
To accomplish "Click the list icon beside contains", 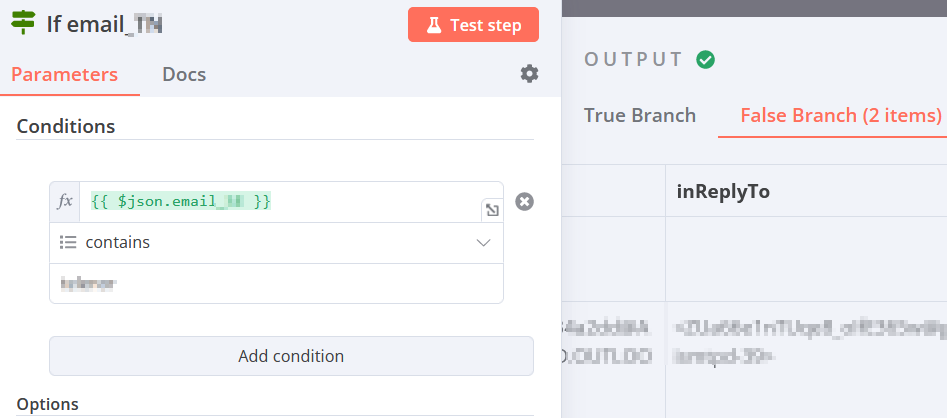I will coord(68,243).
